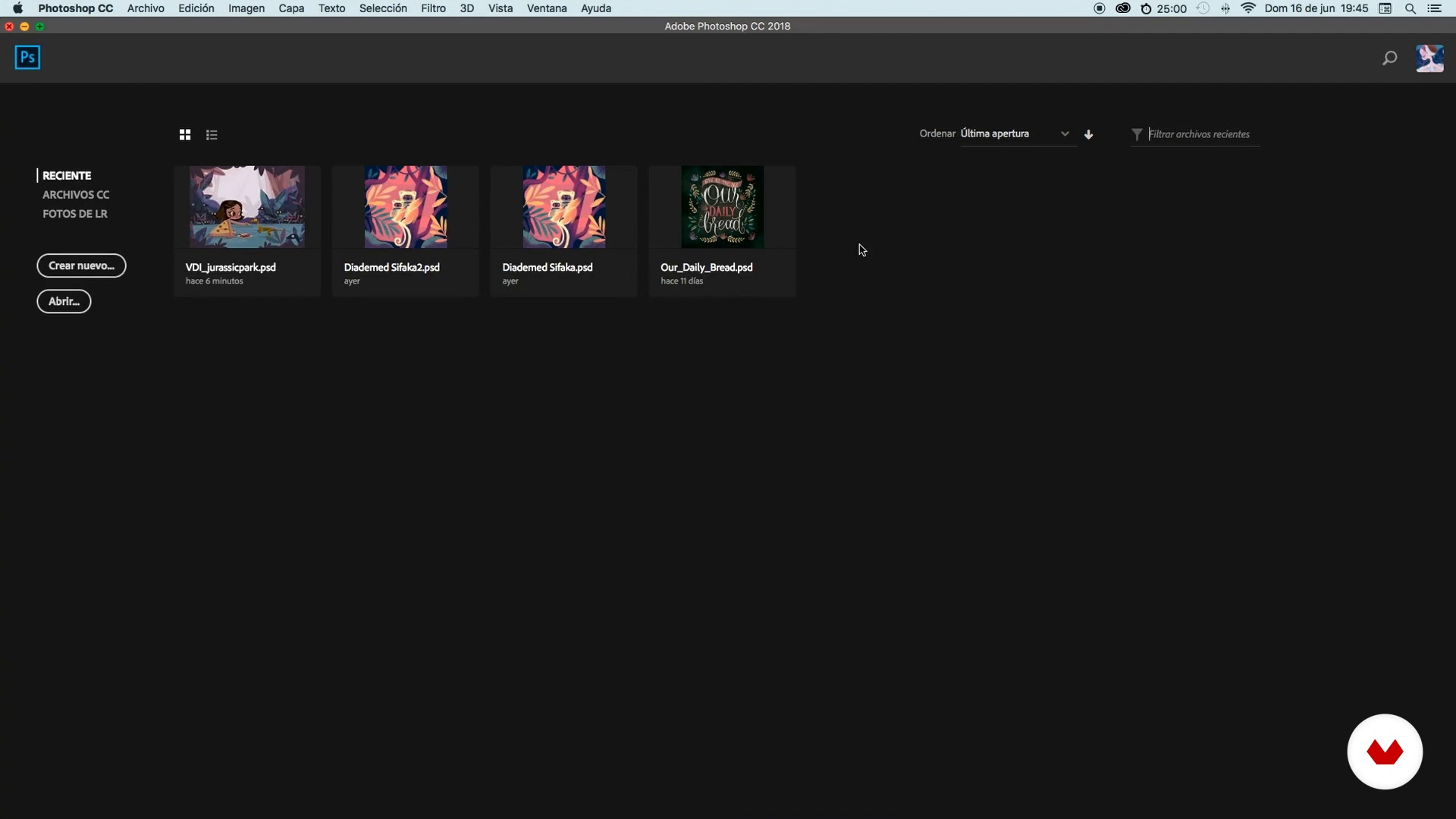The height and width of the screenshot is (819, 1456).
Task: Focus the Filtrar archivos recientes field
Action: coord(1203,134)
